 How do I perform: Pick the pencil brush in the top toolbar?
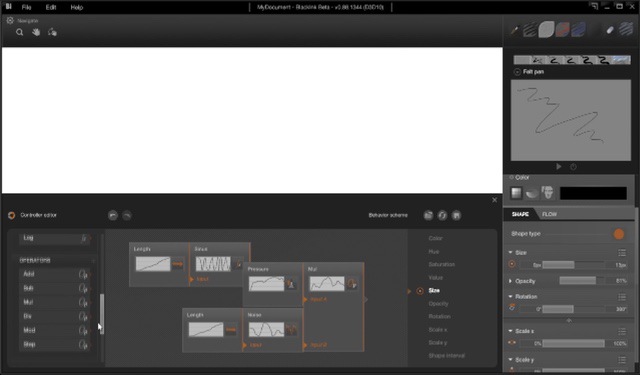(x=514, y=30)
